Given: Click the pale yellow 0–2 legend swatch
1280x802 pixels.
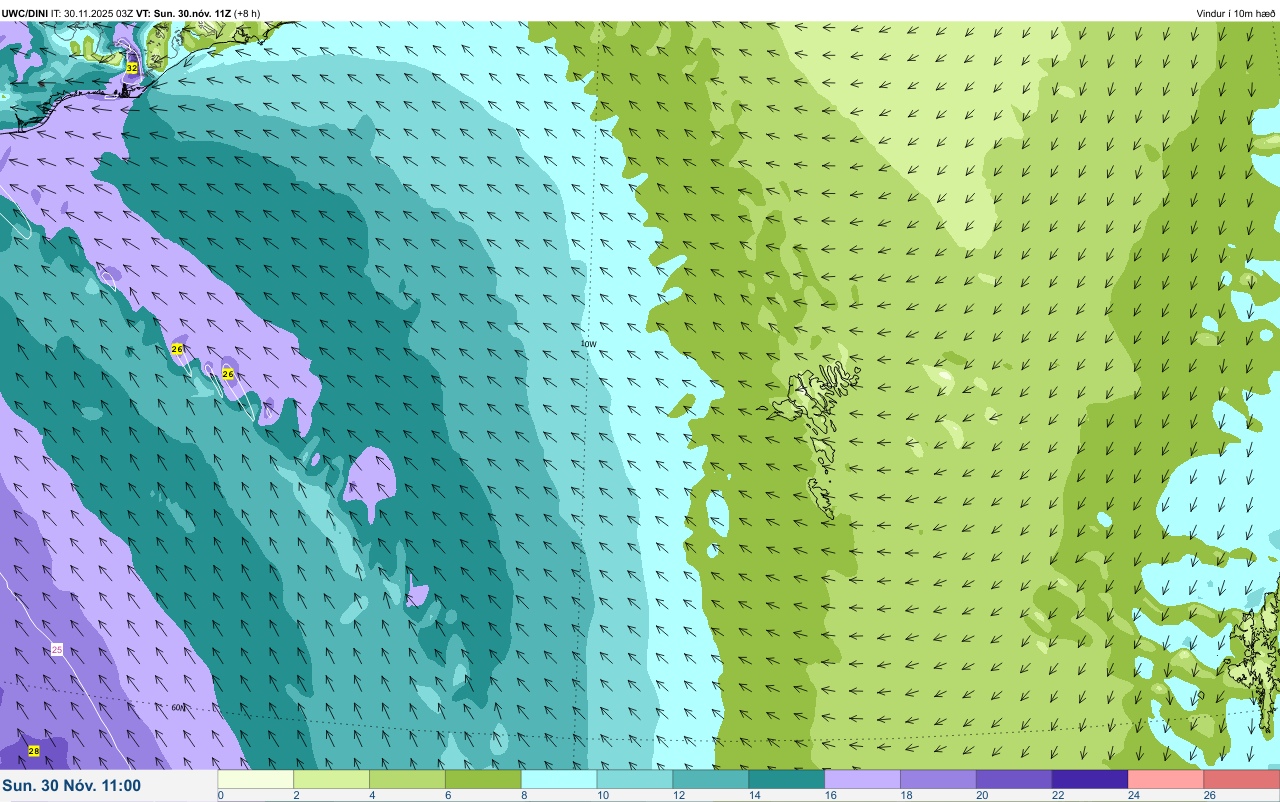Looking at the screenshot, I should [255, 779].
